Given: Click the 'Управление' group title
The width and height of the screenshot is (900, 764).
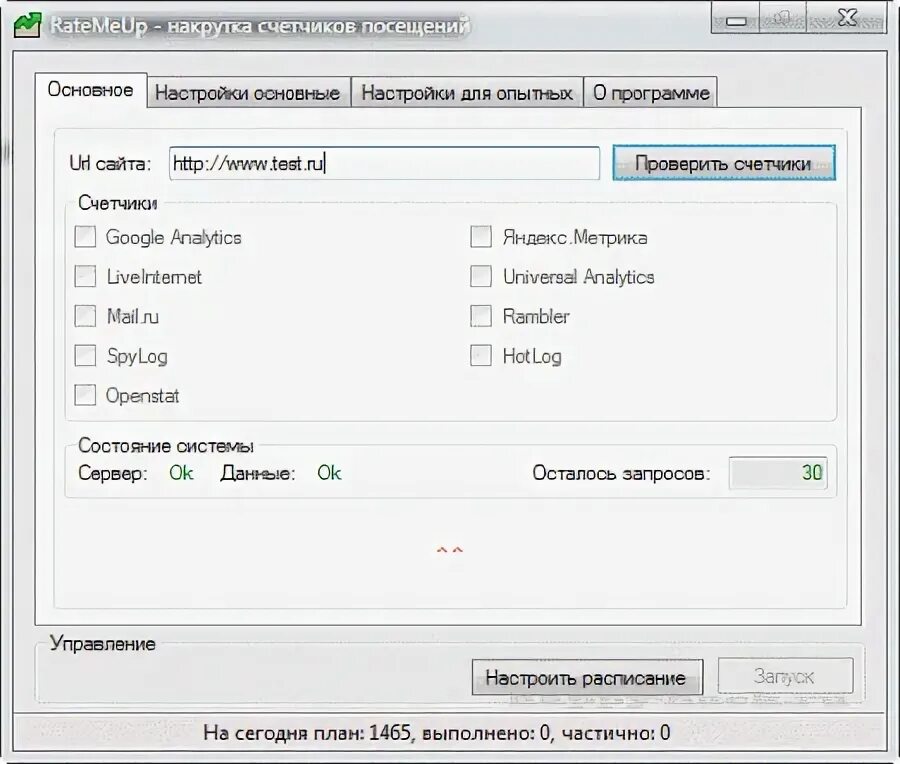Looking at the screenshot, I should pyautogui.click(x=102, y=643).
